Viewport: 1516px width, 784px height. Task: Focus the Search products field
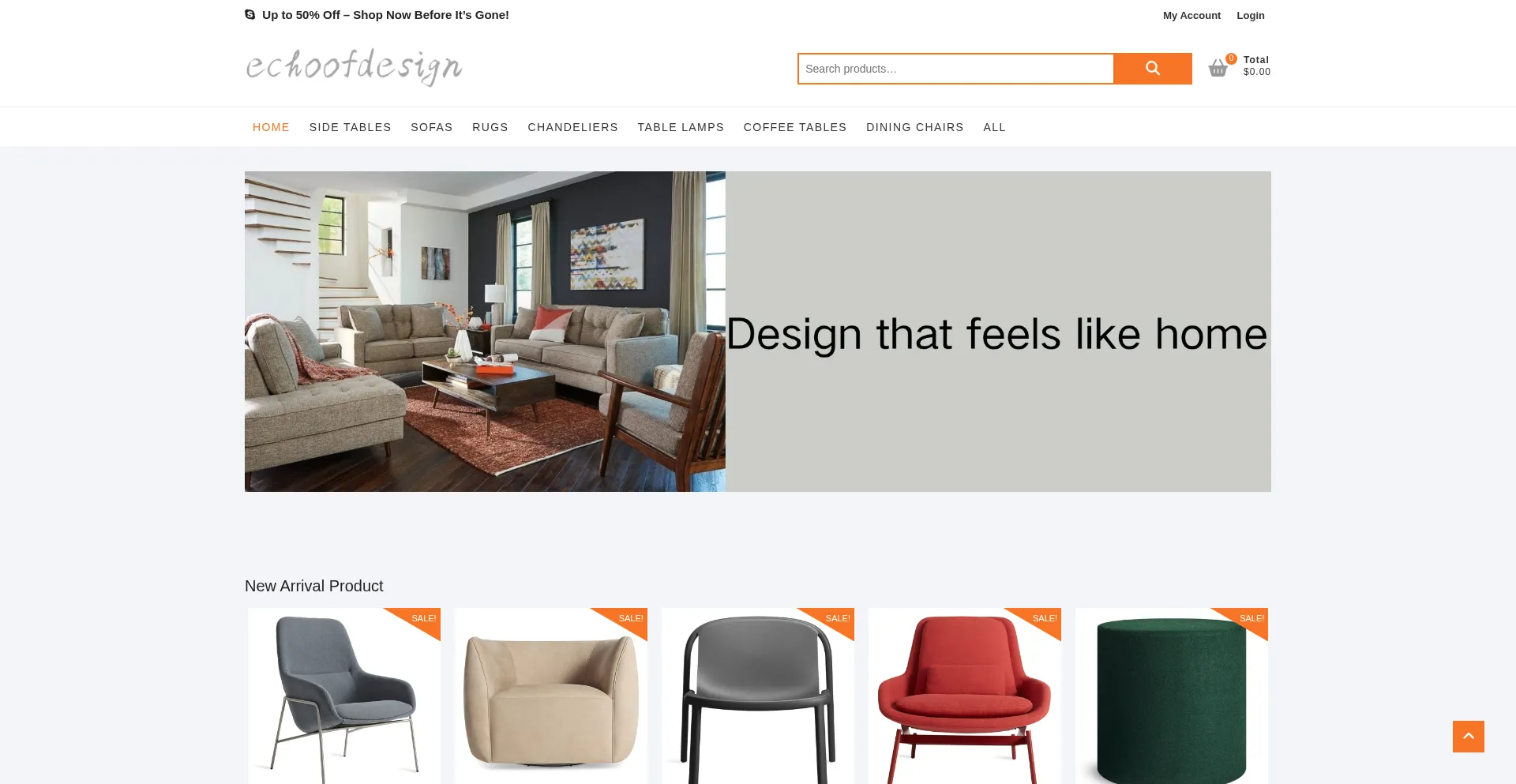(x=955, y=69)
